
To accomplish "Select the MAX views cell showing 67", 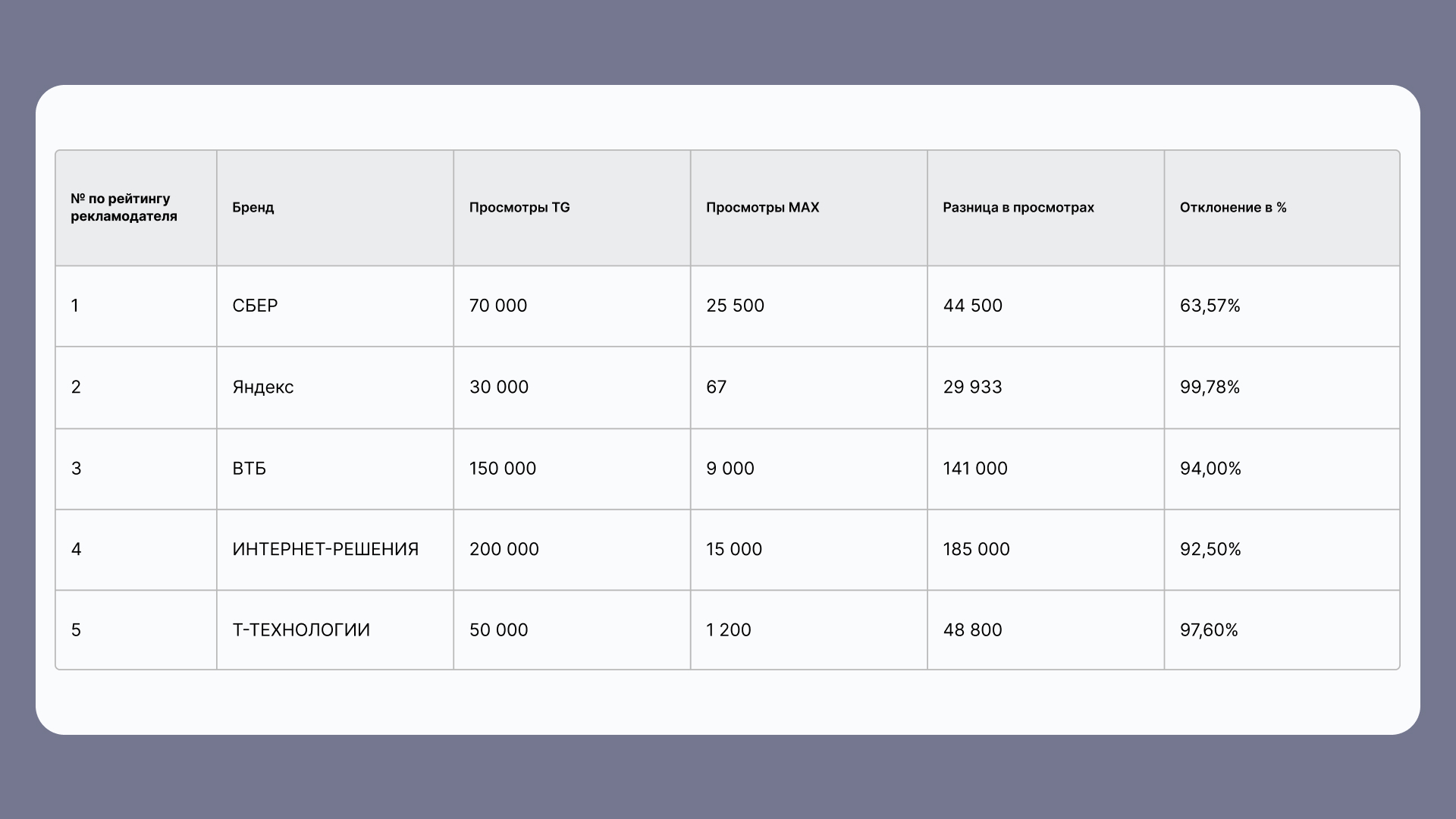I will [x=716, y=387].
